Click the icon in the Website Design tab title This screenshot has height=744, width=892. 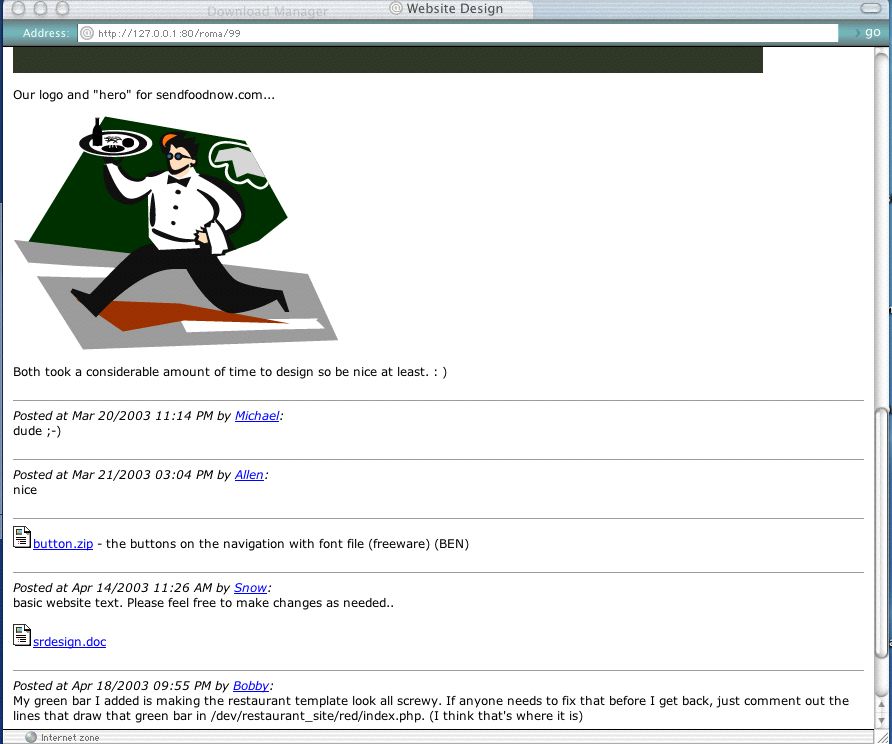(396, 8)
